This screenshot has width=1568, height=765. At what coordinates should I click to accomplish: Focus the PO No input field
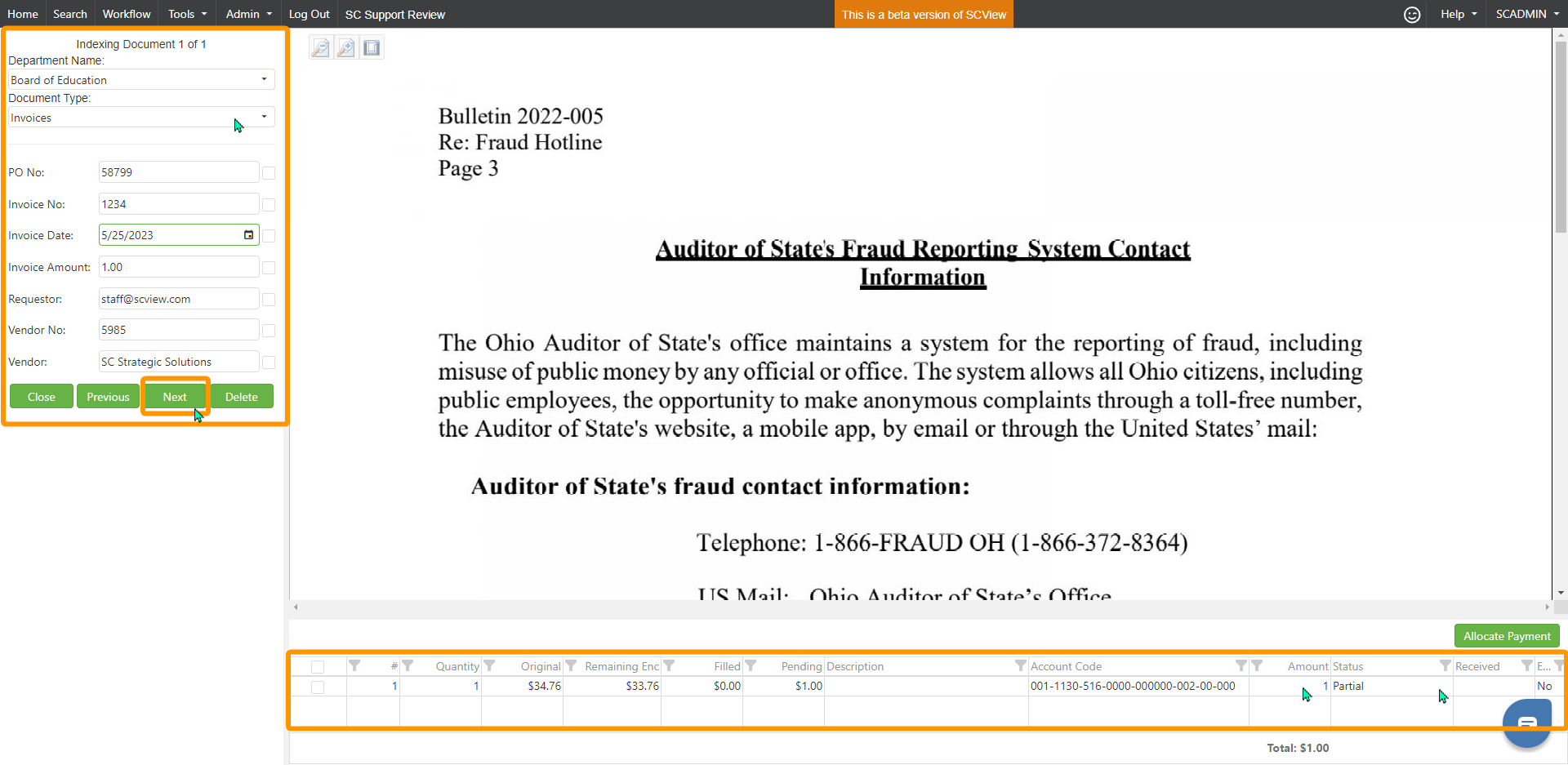click(x=179, y=172)
